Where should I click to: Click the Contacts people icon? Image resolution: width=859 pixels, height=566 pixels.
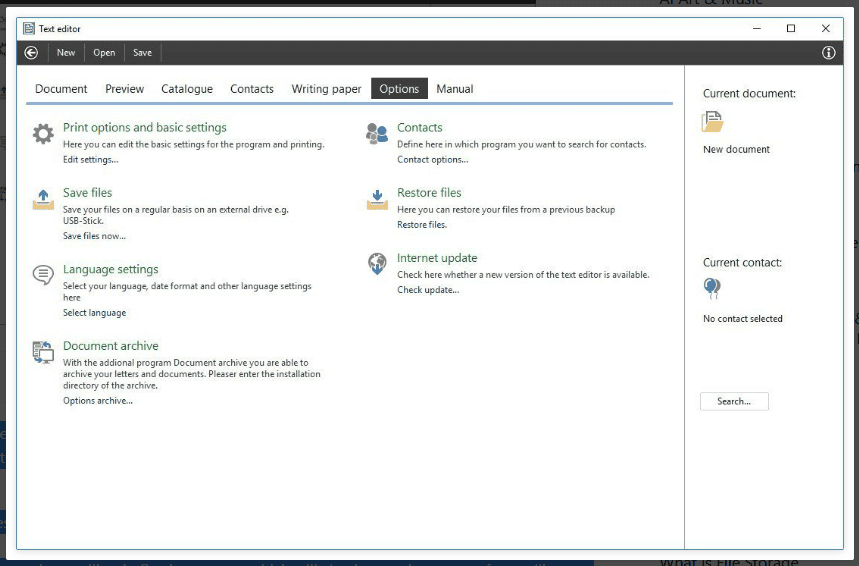click(377, 133)
